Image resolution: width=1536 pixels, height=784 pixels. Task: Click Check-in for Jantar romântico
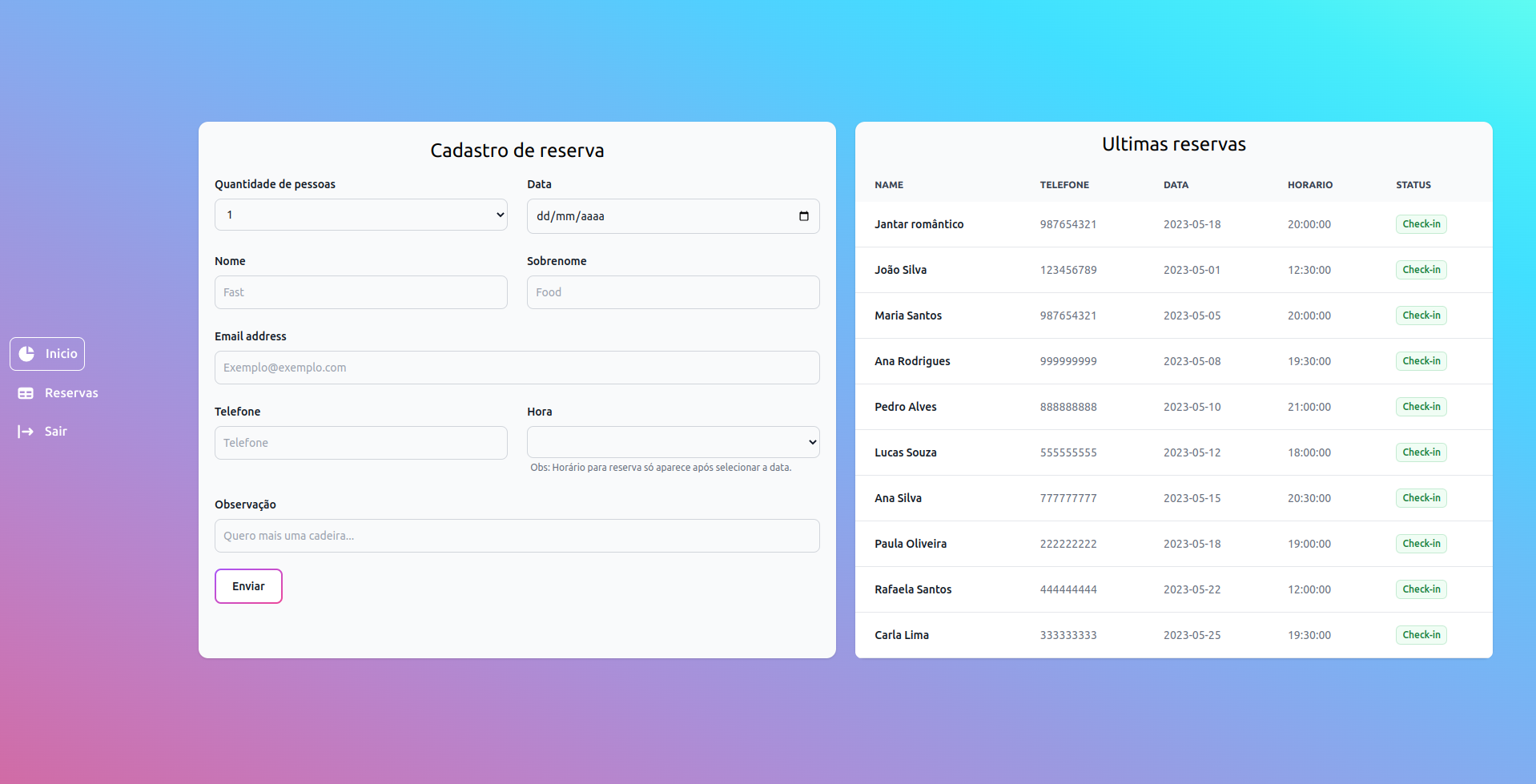tap(1421, 224)
